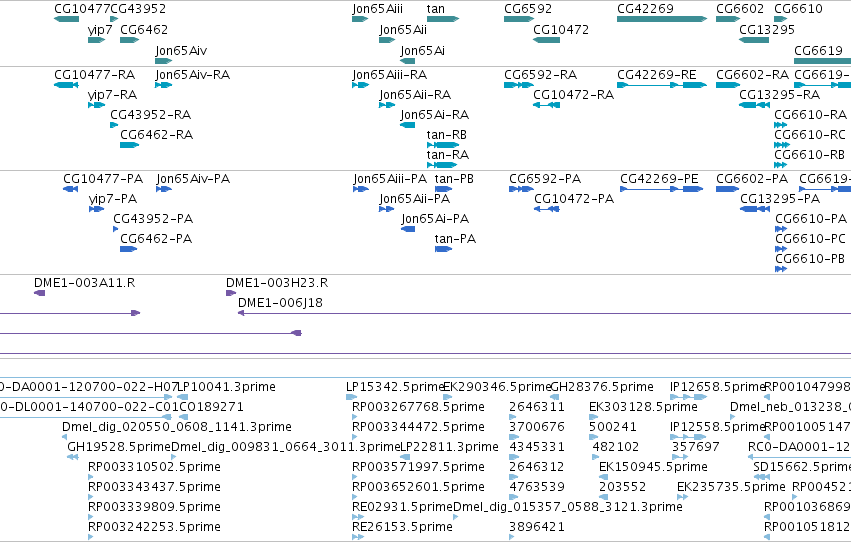851x542 pixels.
Task: Select the yip7-RA transcript label
Action: coord(112,95)
